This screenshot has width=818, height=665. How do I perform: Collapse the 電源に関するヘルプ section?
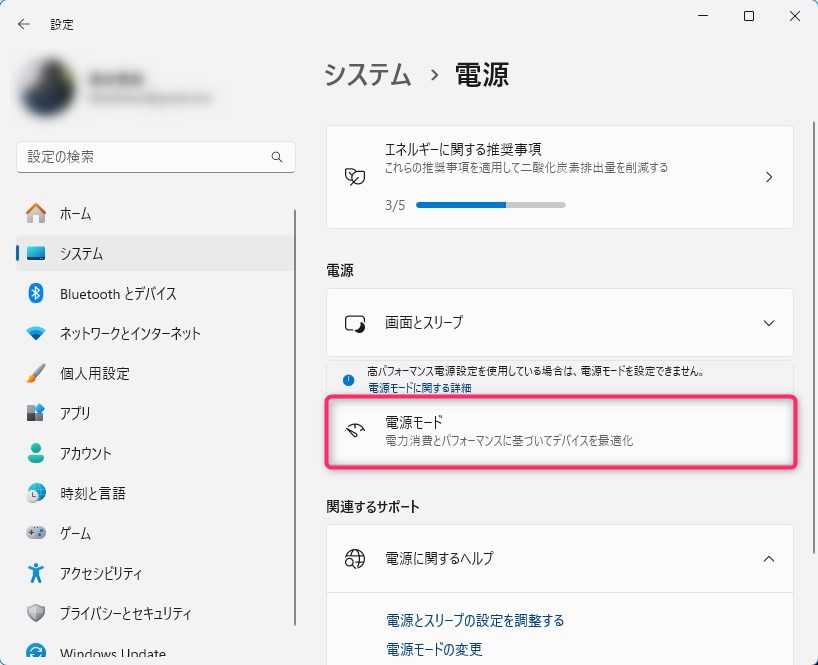coord(768,558)
